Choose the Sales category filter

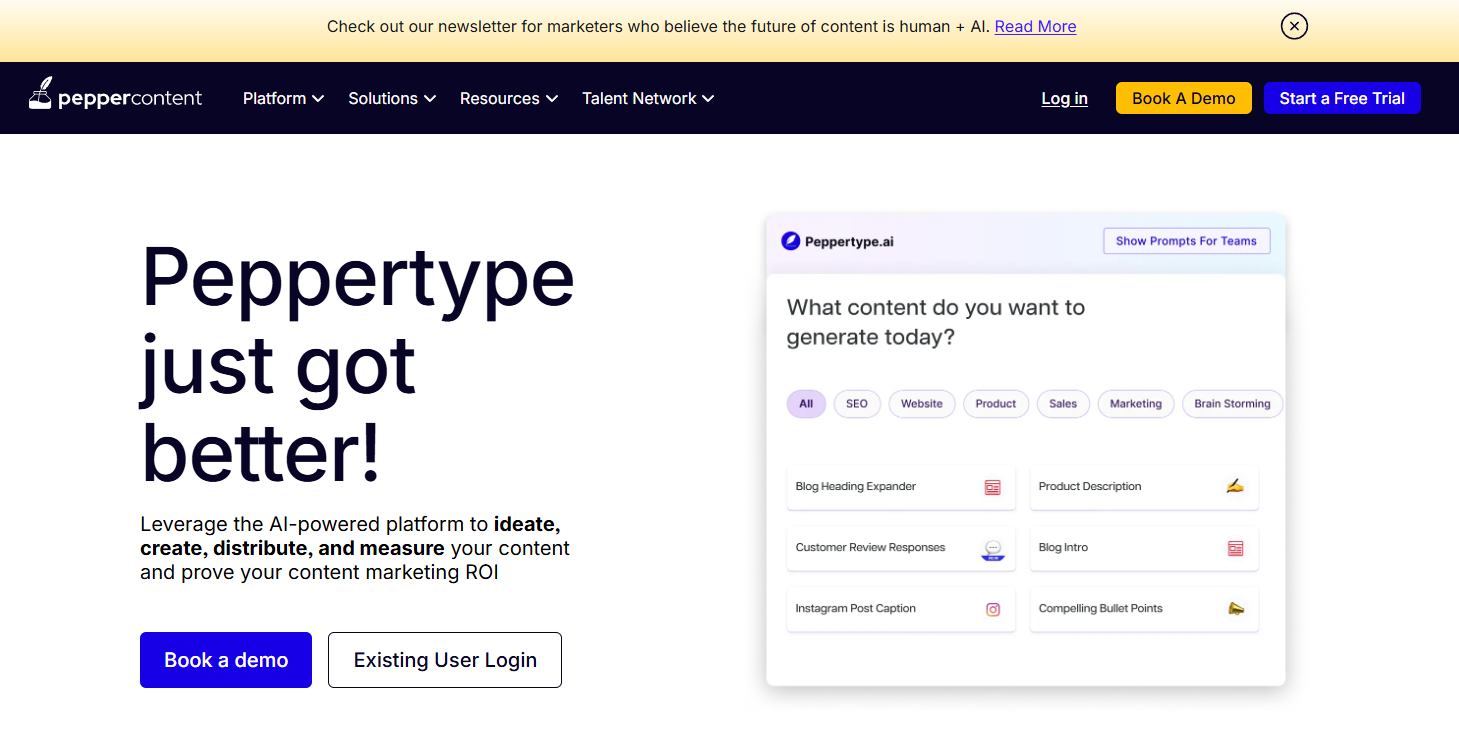click(x=1063, y=404)
